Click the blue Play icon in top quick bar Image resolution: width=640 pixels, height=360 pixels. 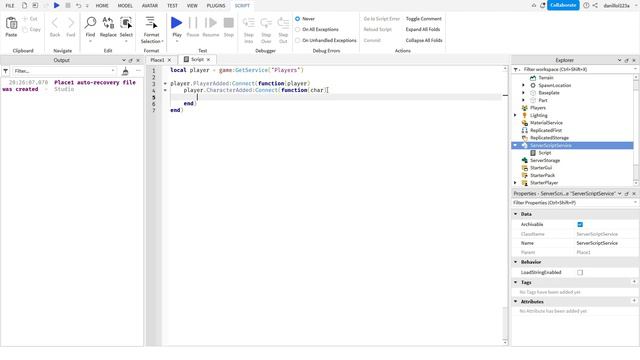57,5
